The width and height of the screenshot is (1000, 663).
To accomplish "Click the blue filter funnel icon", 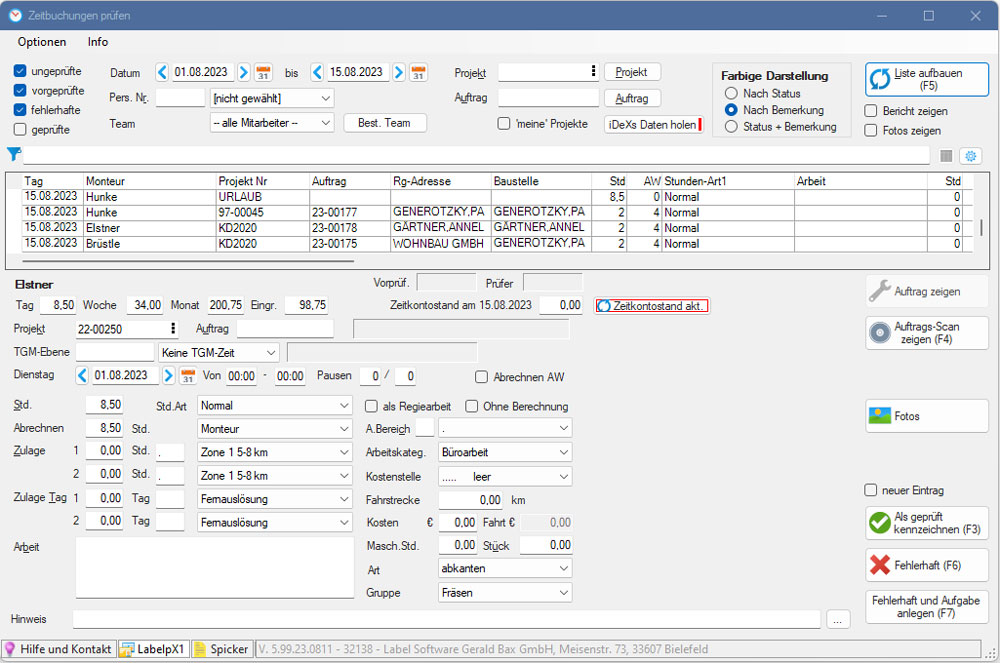I will click(13, 154).
